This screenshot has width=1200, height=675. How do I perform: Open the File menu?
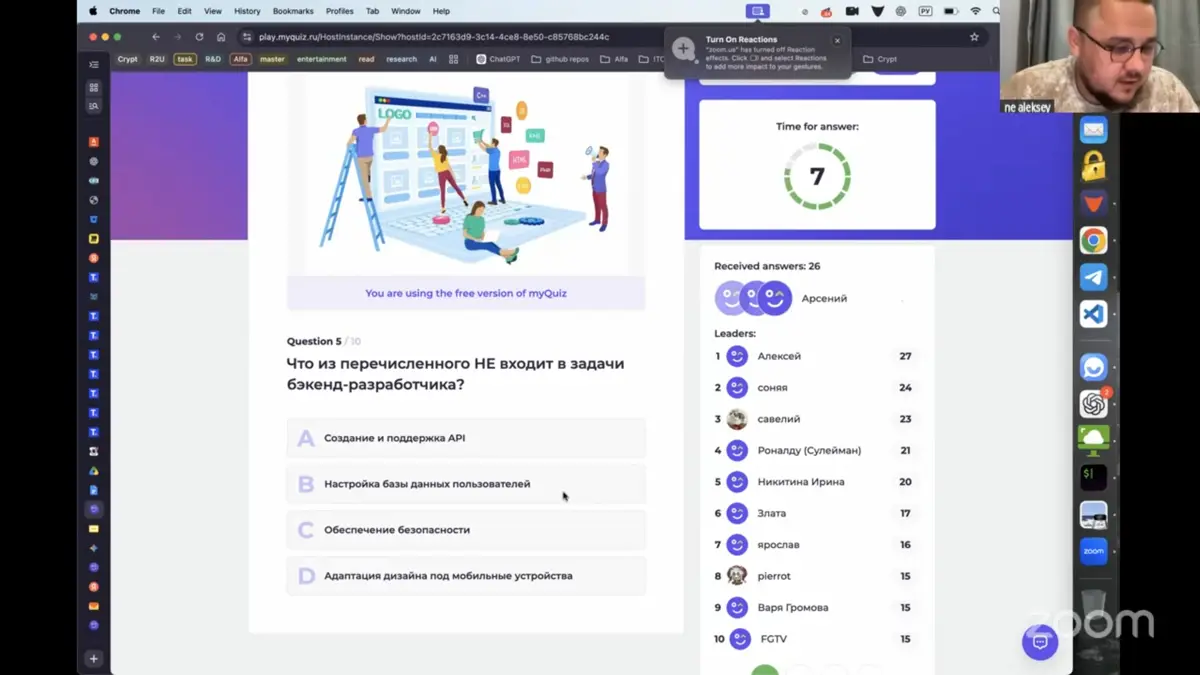click(158, 11)
